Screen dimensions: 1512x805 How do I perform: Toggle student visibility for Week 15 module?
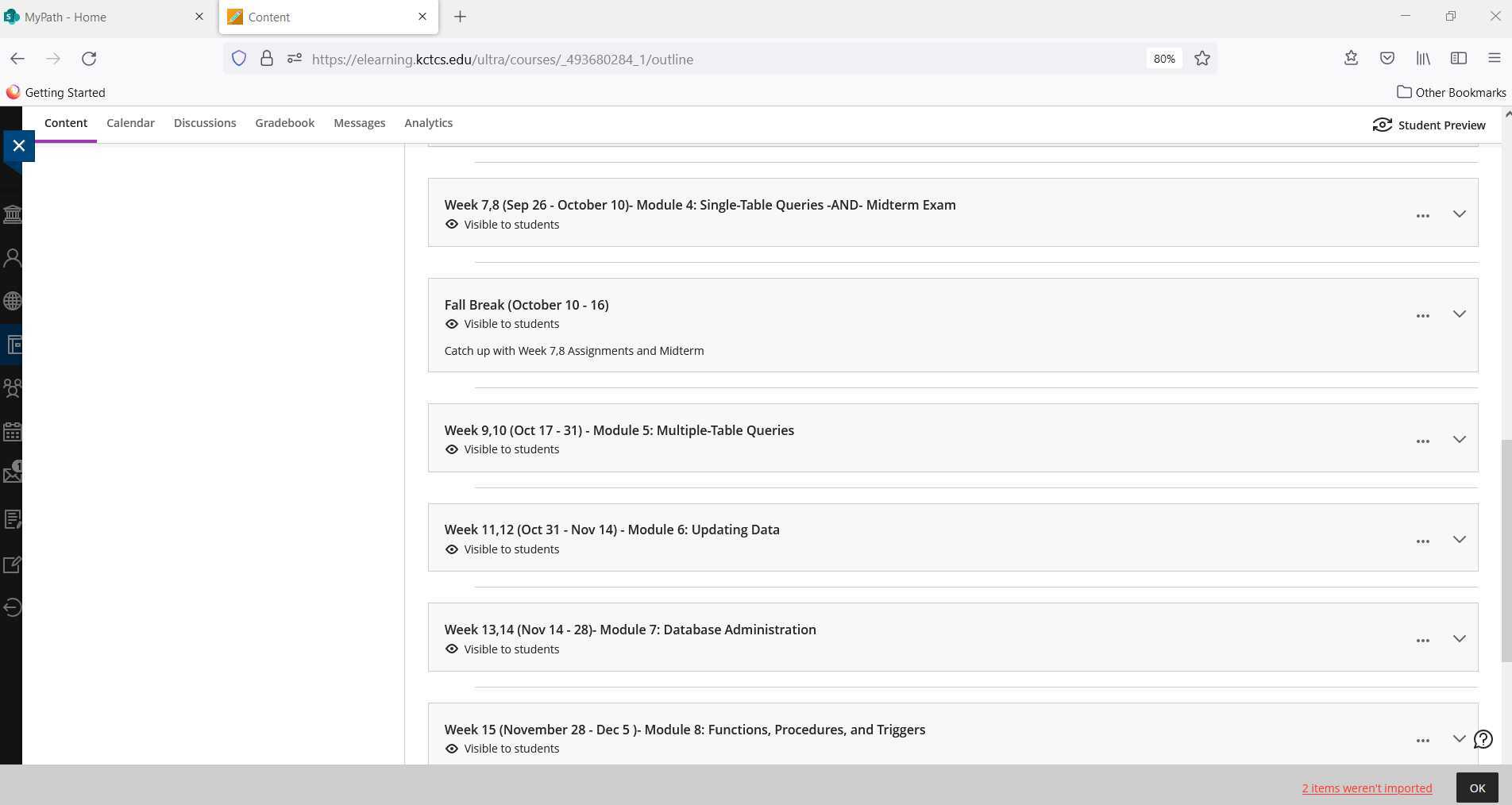click(502, 749)
